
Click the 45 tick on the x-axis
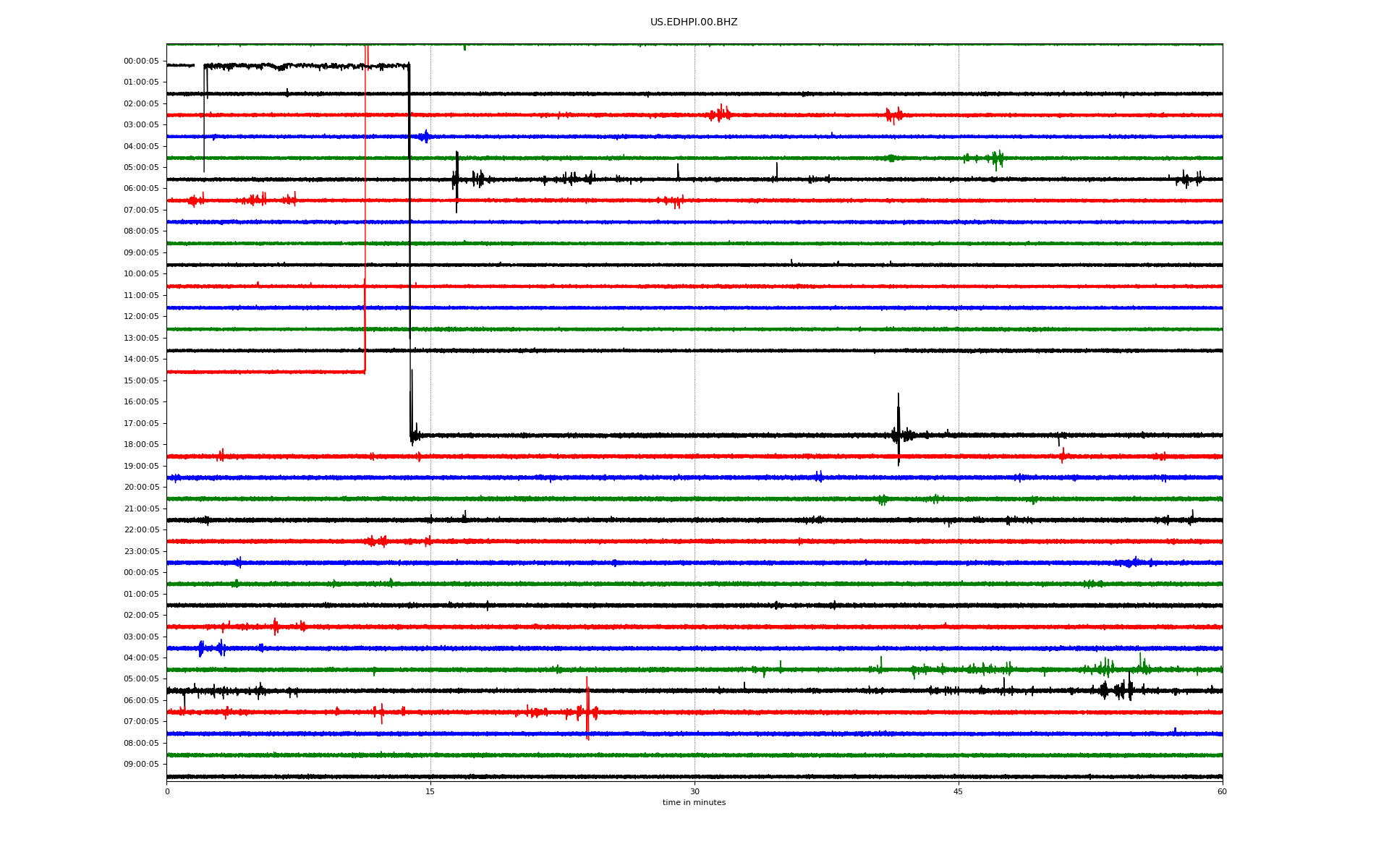[959, 791]
